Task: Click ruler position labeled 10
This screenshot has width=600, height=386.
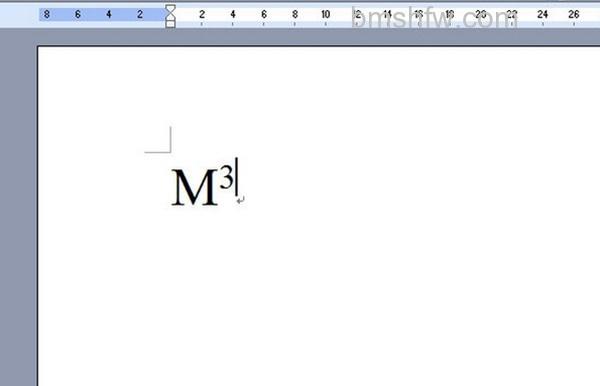Action: 326,15
